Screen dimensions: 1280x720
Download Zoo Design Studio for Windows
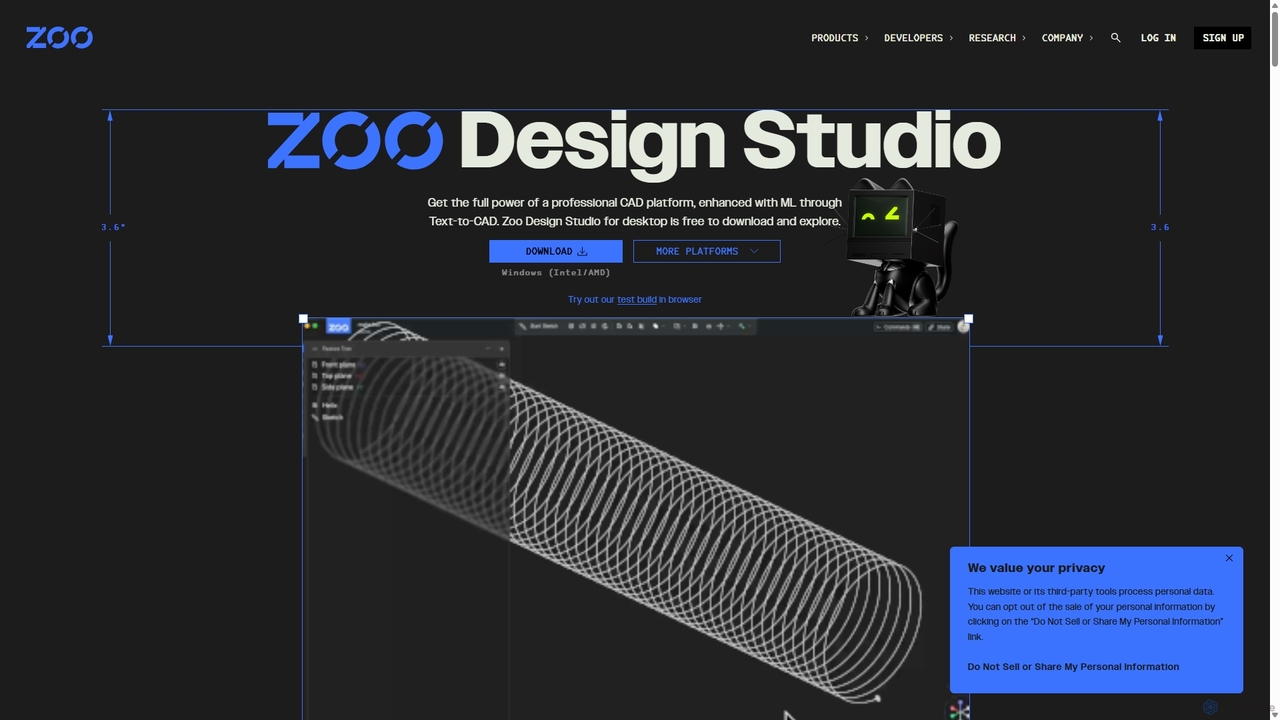tap(556, 251)
